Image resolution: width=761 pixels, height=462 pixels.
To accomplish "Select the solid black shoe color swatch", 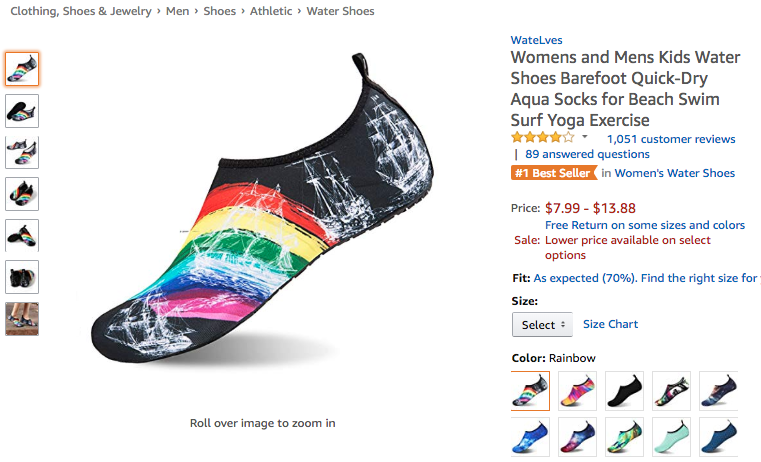I will [624, 390].
